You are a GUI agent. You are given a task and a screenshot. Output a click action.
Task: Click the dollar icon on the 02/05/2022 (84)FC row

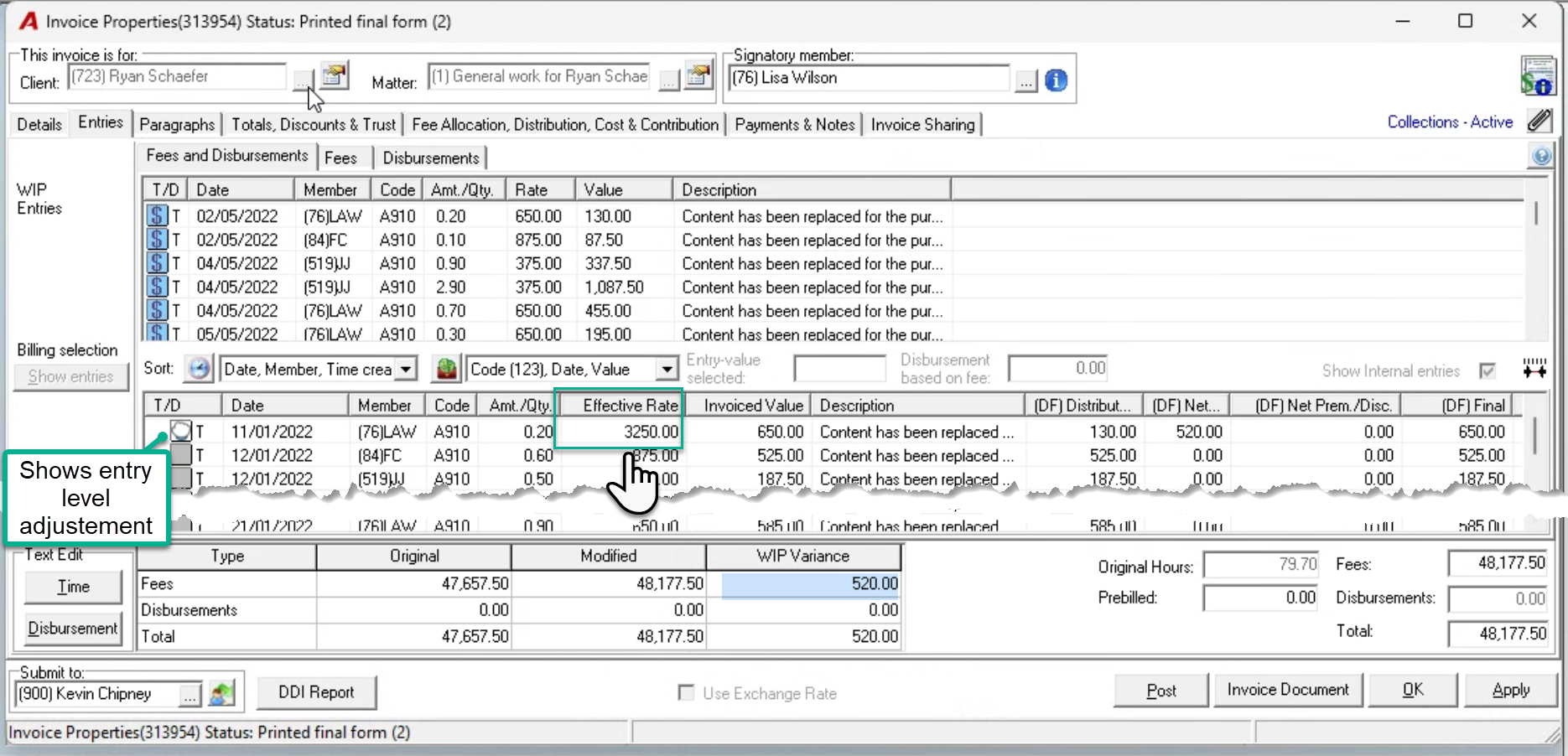(x=157, y=240)
